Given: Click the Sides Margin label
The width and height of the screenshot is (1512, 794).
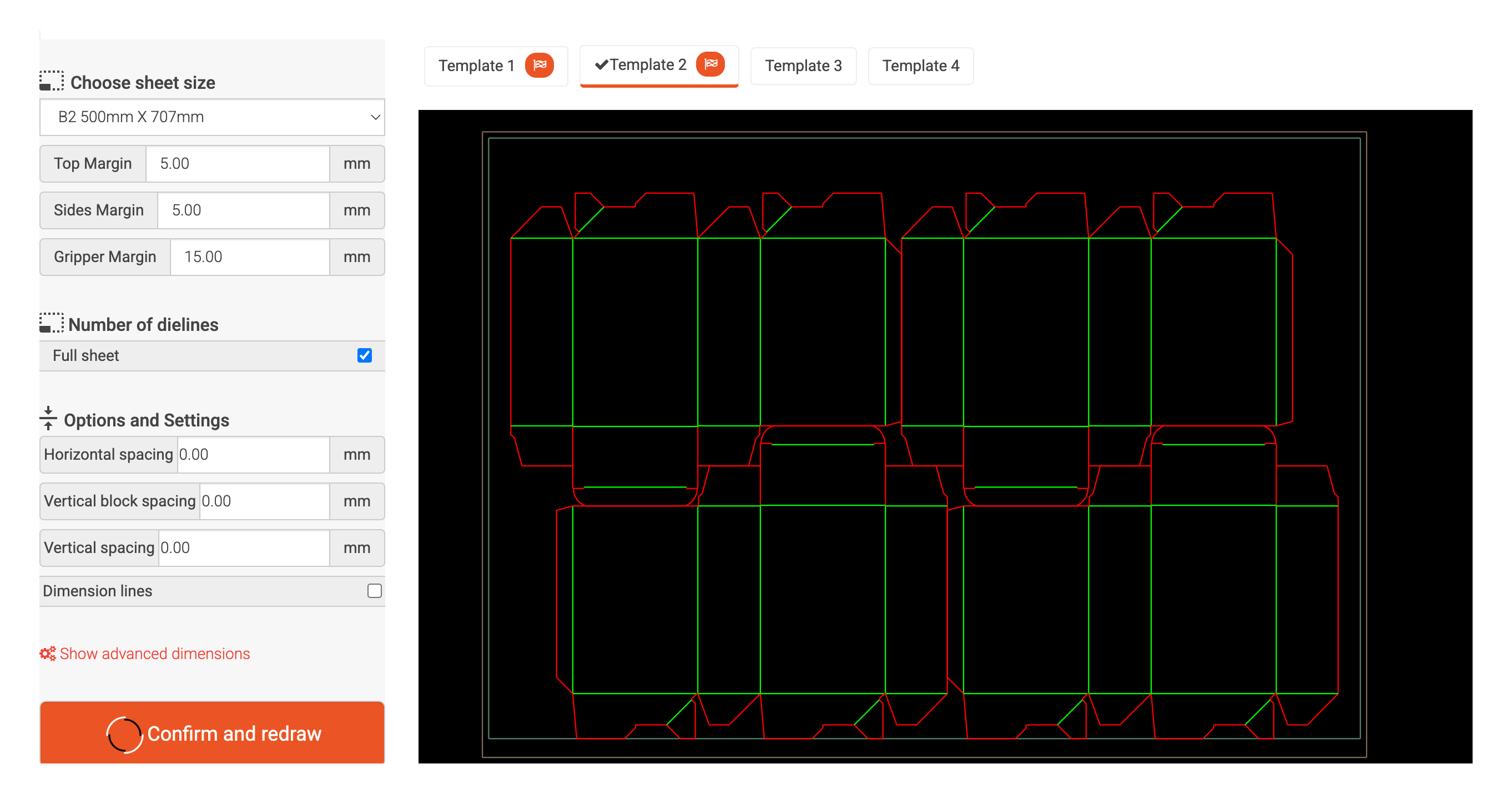Looking at the screenshot, I should pyautogui.click(x=99, y=210).
